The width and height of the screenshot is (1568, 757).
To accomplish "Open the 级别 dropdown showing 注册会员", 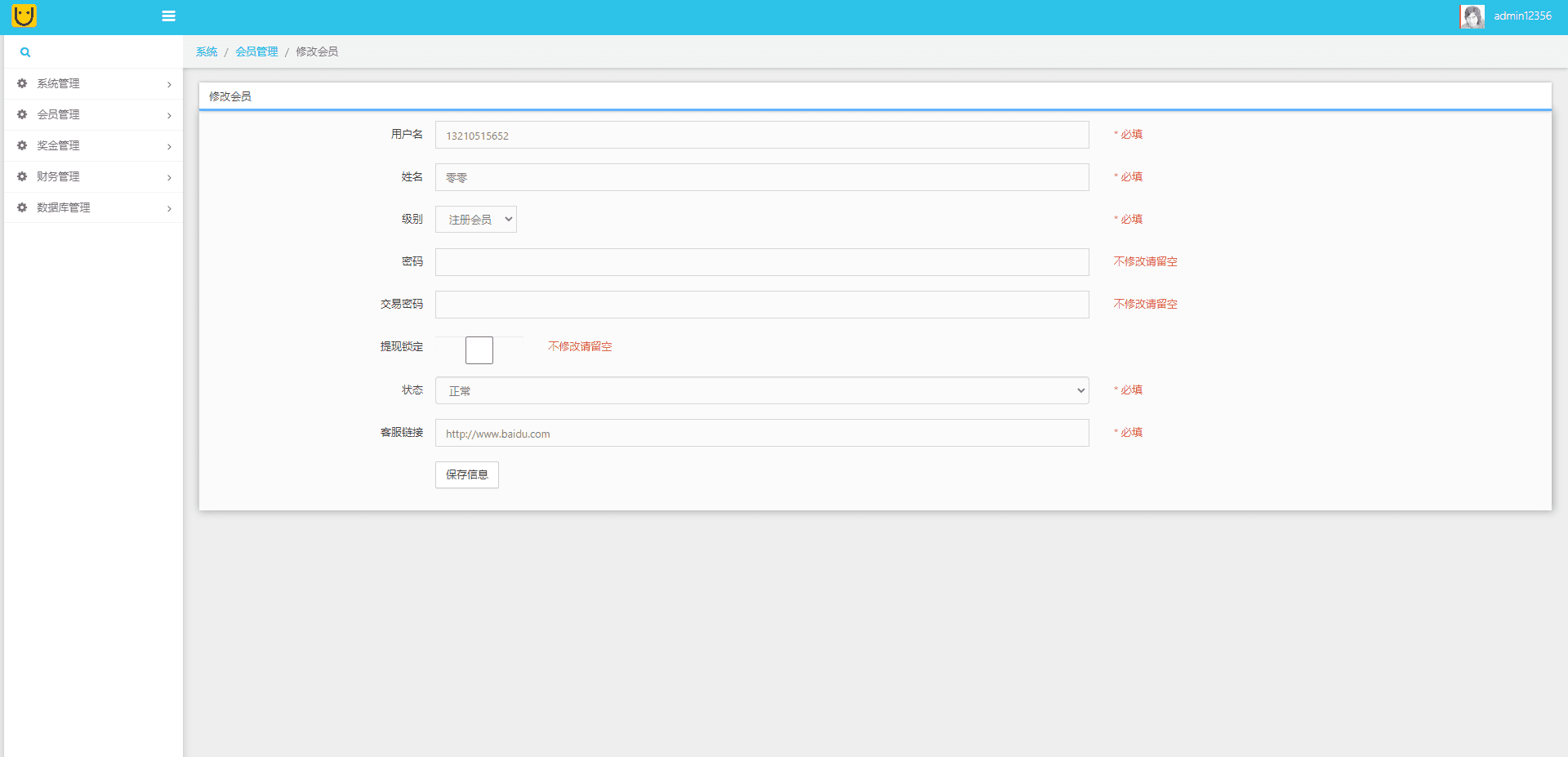I will [476, 220].
